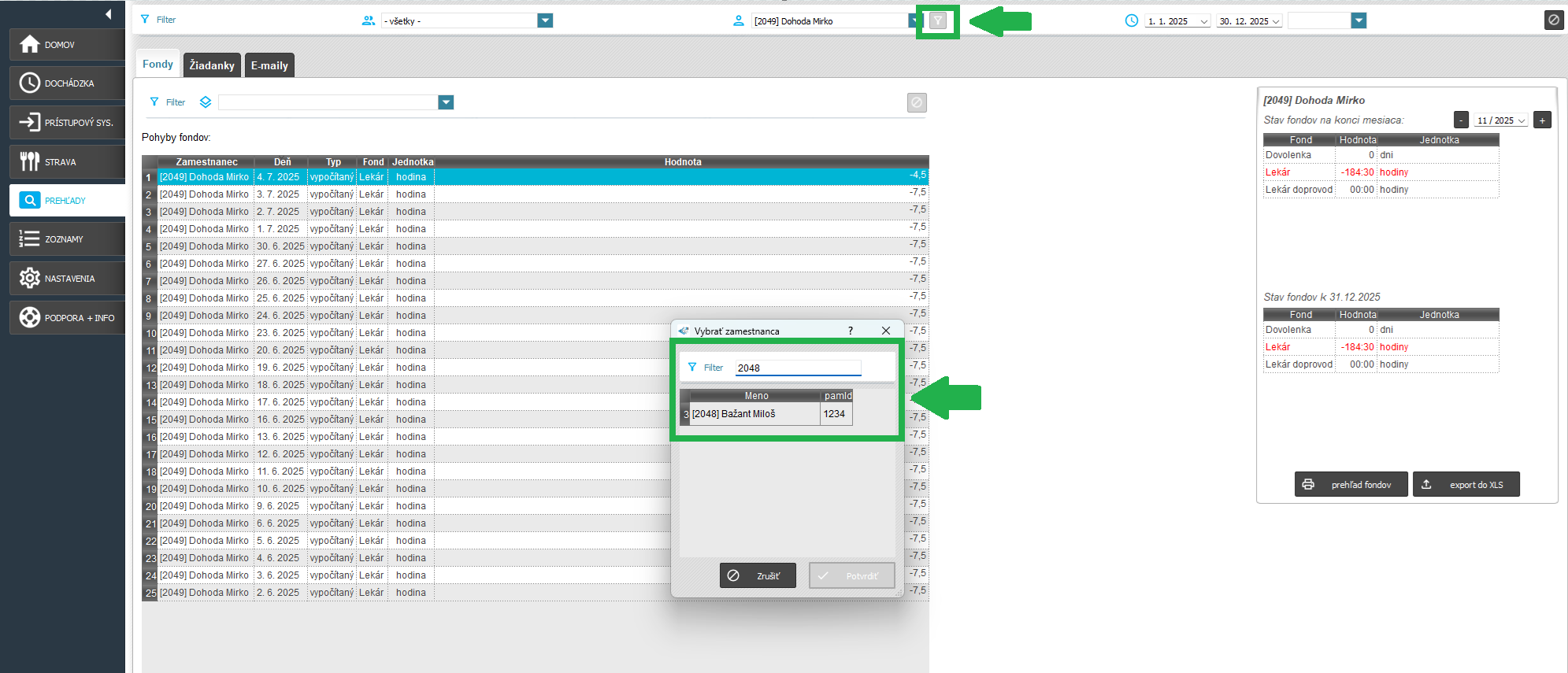Click the help question mark in dialog
The height and width of the screenshot is (673, 1568).
(x=850, y=331)
